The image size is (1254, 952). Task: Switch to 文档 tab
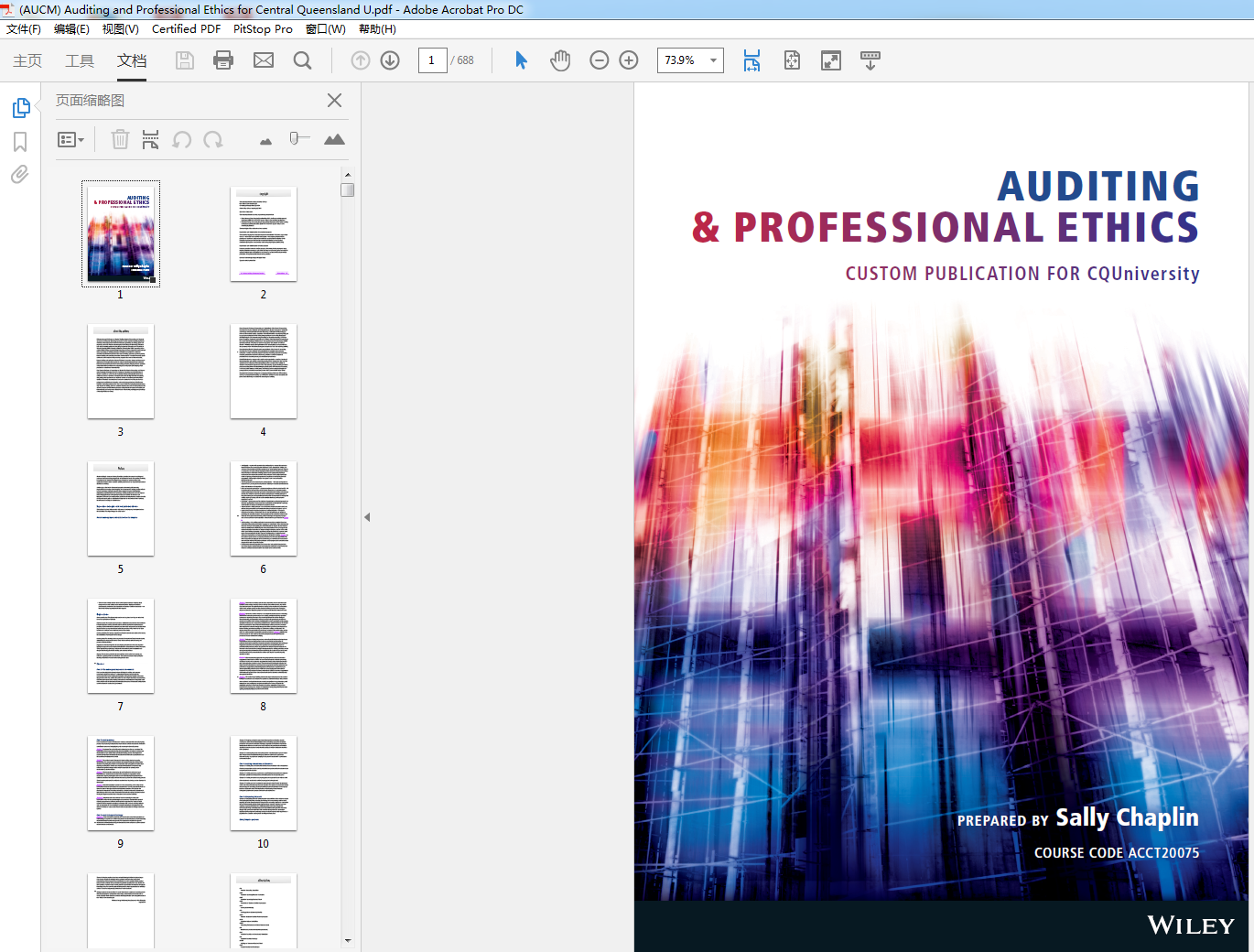tap(132, 60)
